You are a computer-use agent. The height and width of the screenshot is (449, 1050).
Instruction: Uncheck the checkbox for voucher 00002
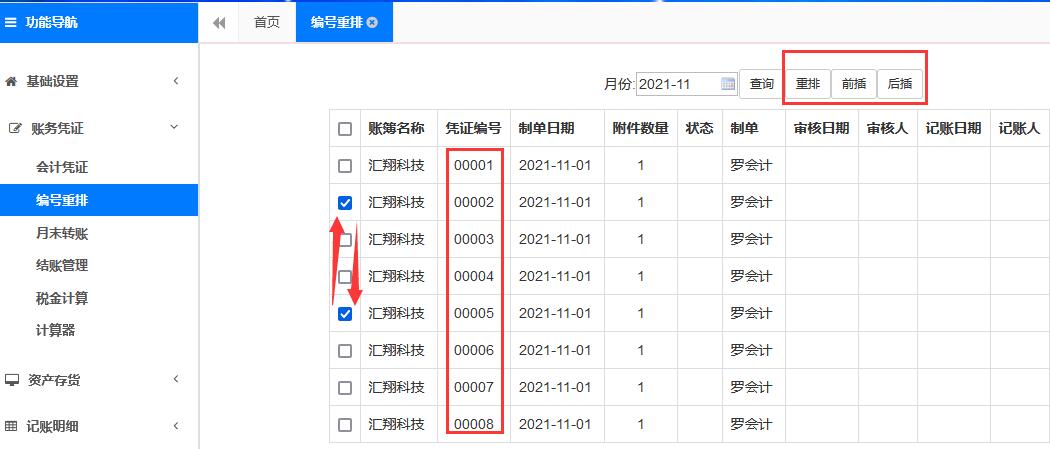(x=345, y=203)
